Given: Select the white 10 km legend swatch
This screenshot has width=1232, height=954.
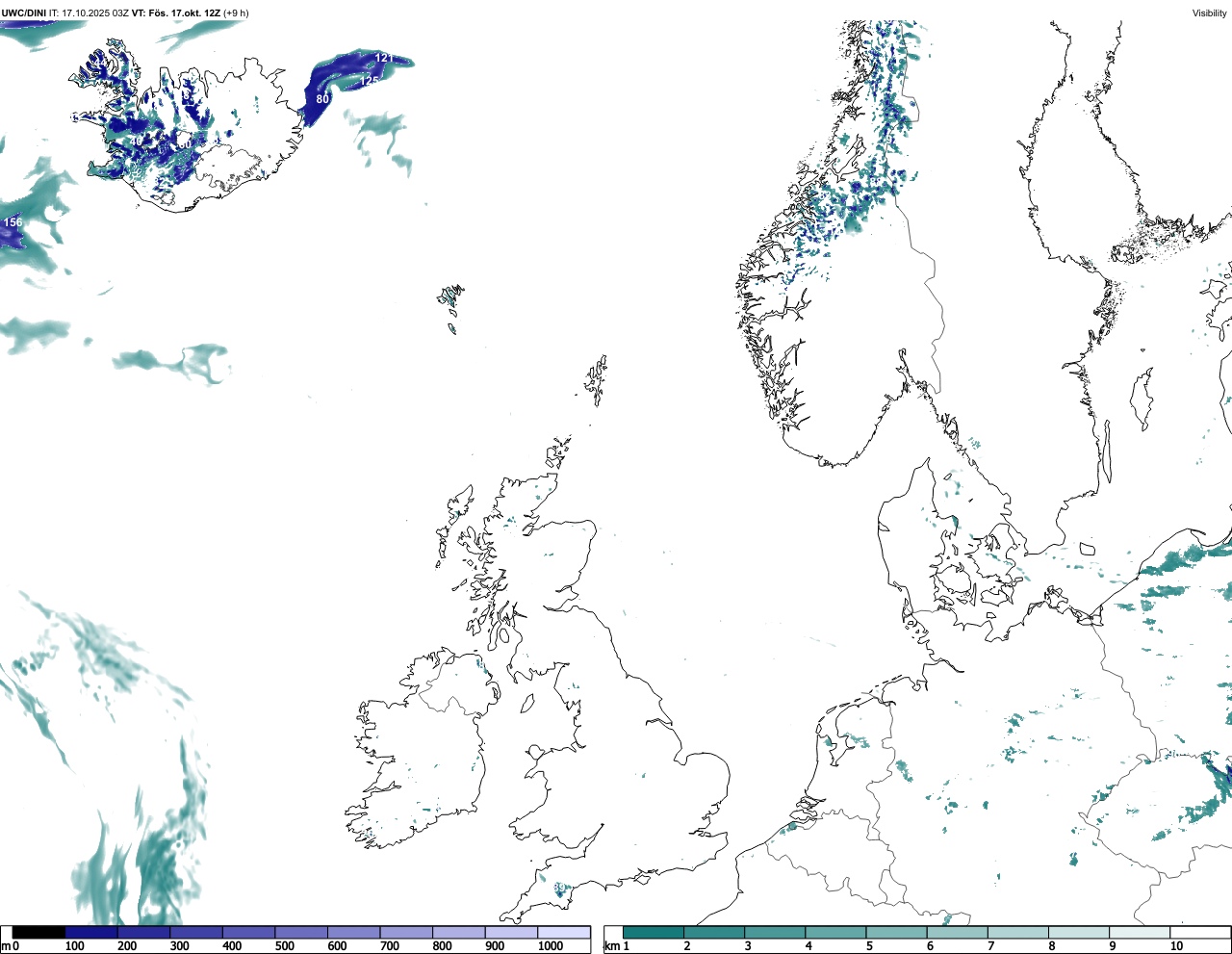Looking at the screenshot, I should point(1200,933).
